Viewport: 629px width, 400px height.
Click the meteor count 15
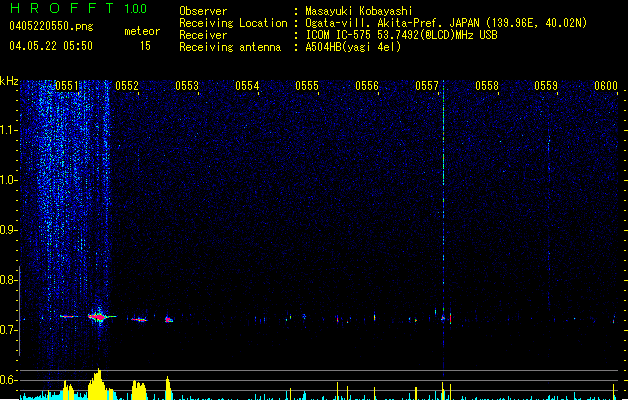(145, 46)
